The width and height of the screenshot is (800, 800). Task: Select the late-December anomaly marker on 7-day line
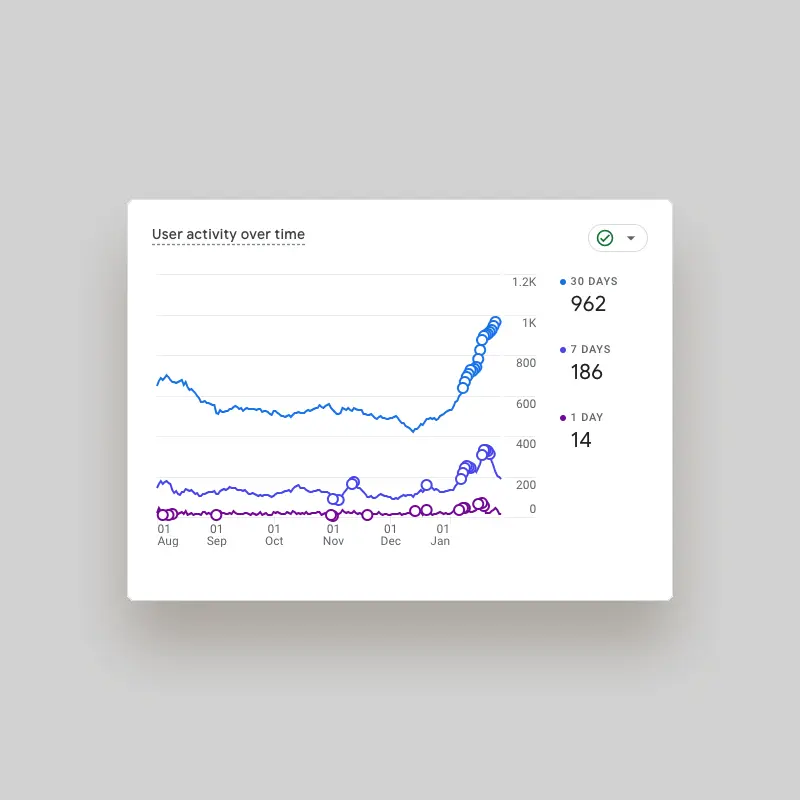[427, 486]
